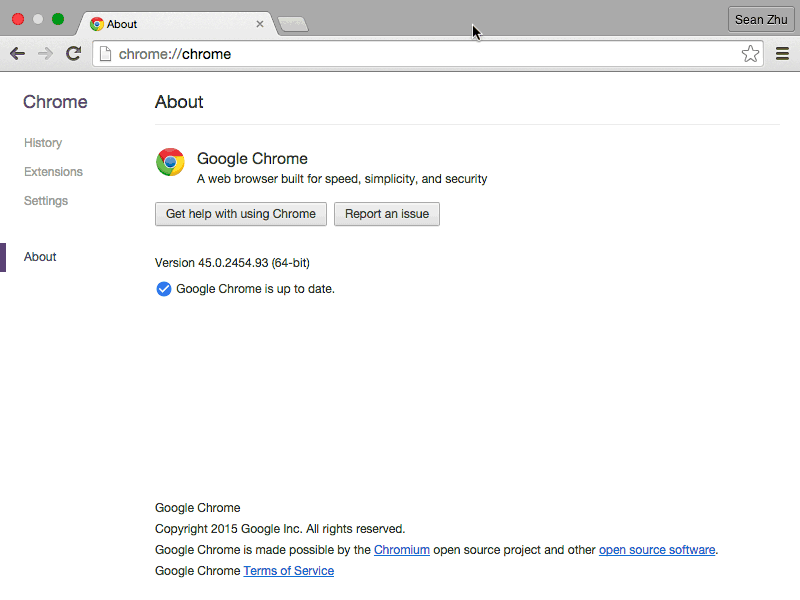Open Settings from the sidebar
The image size is (800, 600).
(x=46, y=200)
